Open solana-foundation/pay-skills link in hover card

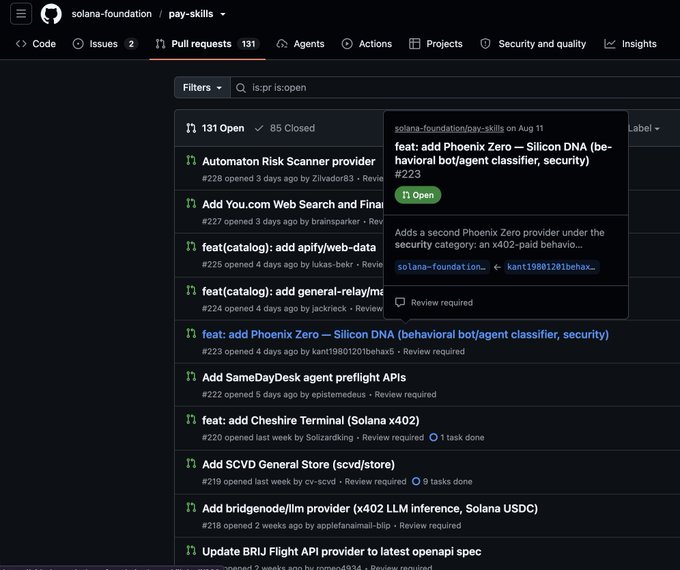click(x=449, y=128)
